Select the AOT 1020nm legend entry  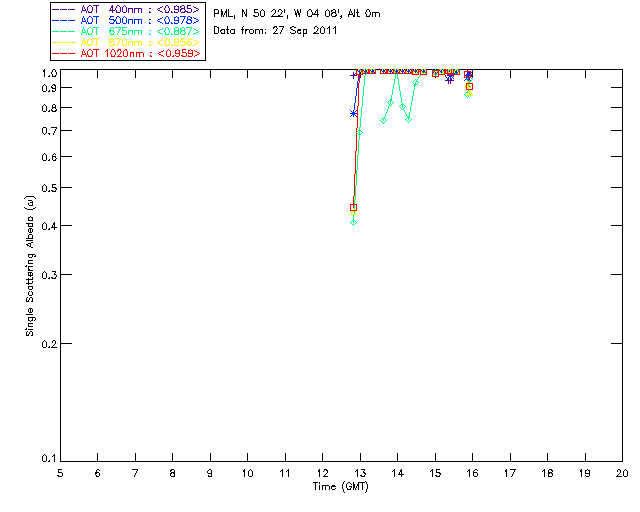126,53
